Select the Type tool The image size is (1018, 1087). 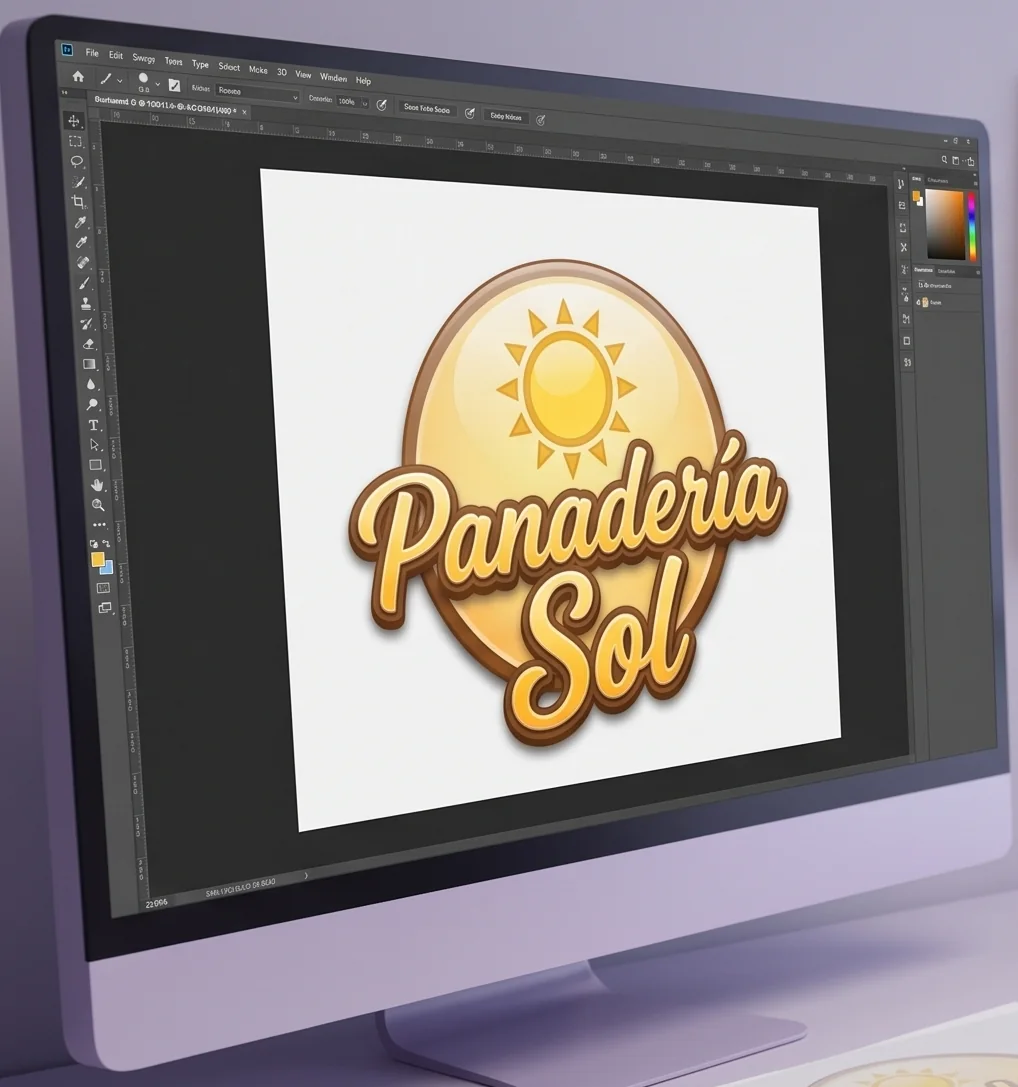(x=94, y=425)
